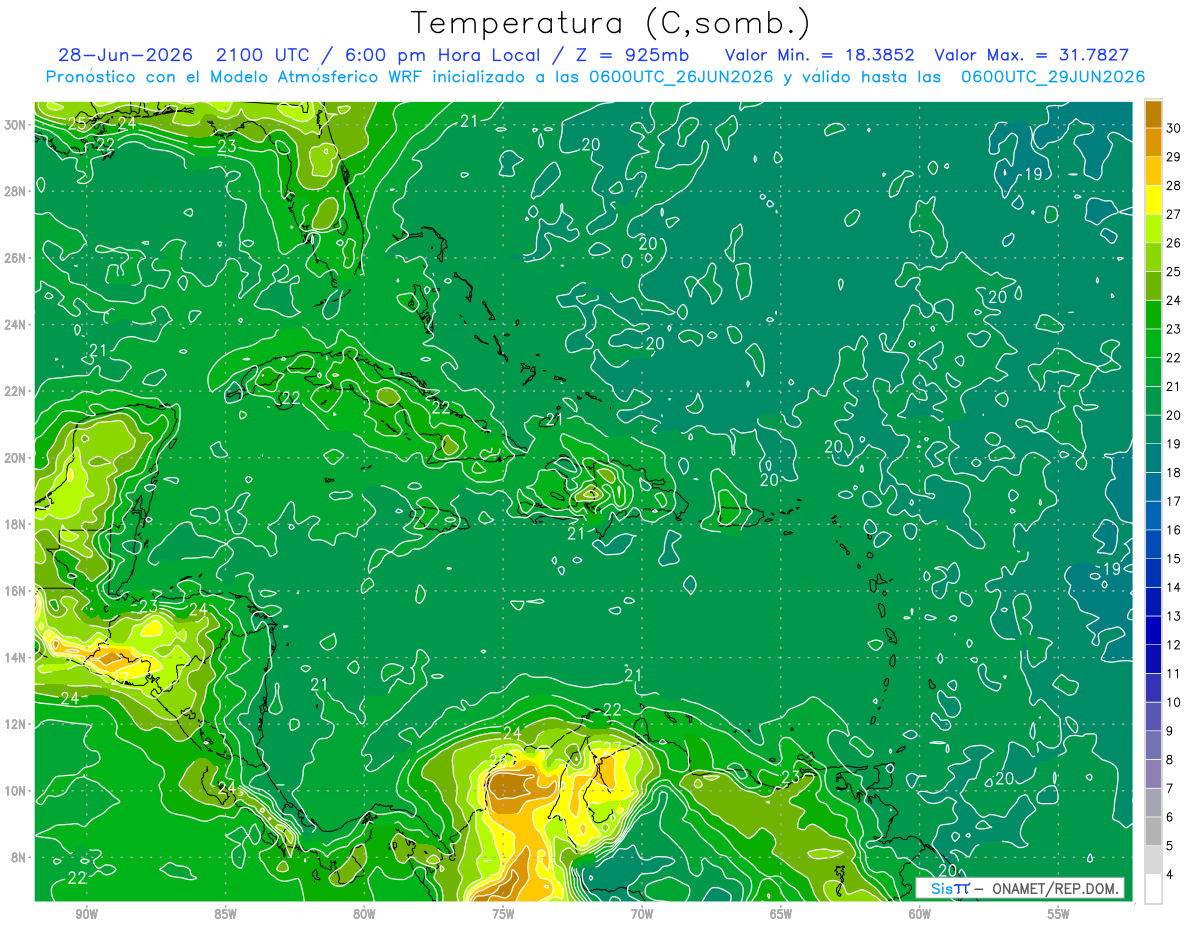Click the '24N' latitude axis label

coord(17,325)
